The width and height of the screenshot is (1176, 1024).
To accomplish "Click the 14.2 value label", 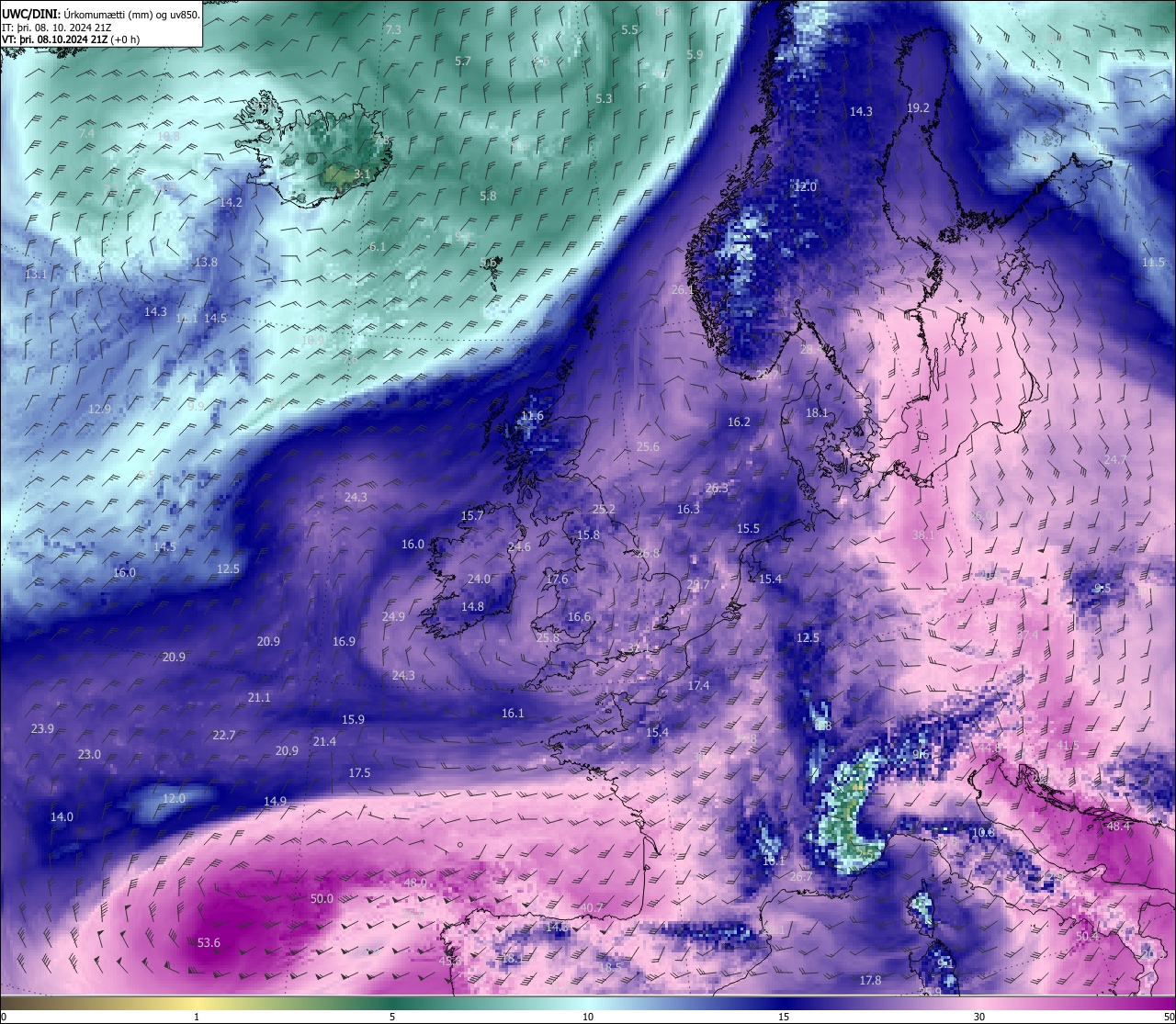I will click(231, 202).
